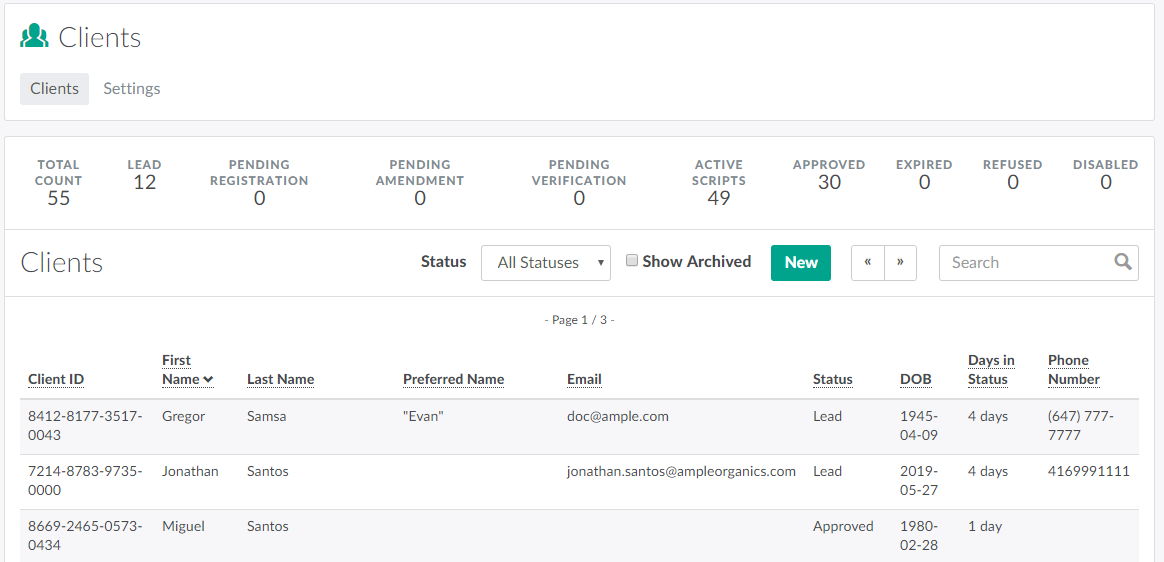The width and height of the screenshot is (1164, 562).
Task: Sort clients by Email column
Action: pyautogui.click(x=584, y=379)
